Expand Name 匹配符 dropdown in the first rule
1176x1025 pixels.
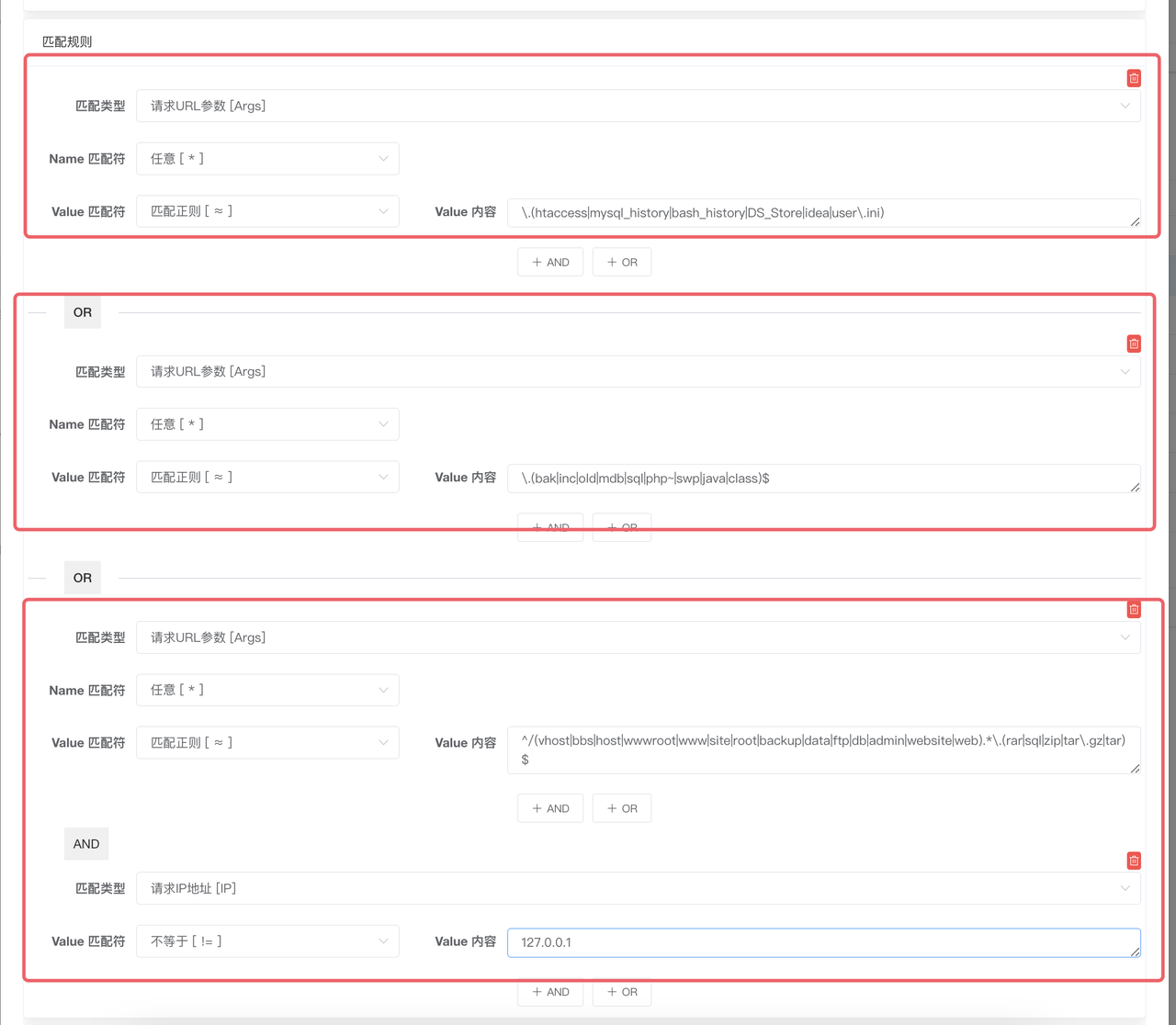click(267, 159)
